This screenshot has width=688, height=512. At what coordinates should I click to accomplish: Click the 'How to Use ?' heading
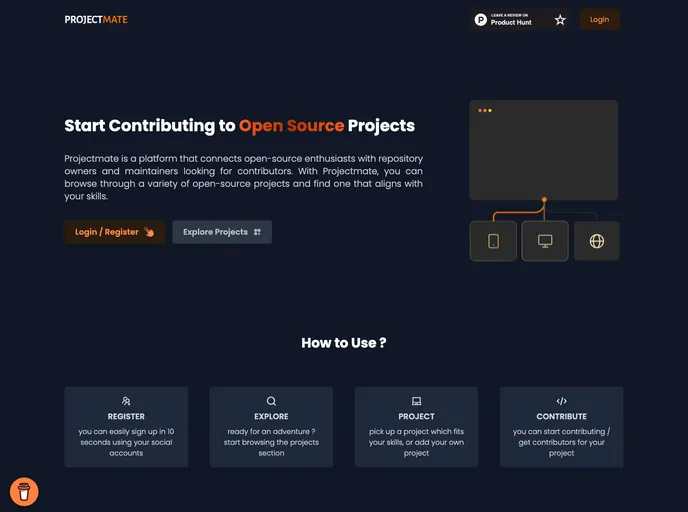click(x=344, y=343)
